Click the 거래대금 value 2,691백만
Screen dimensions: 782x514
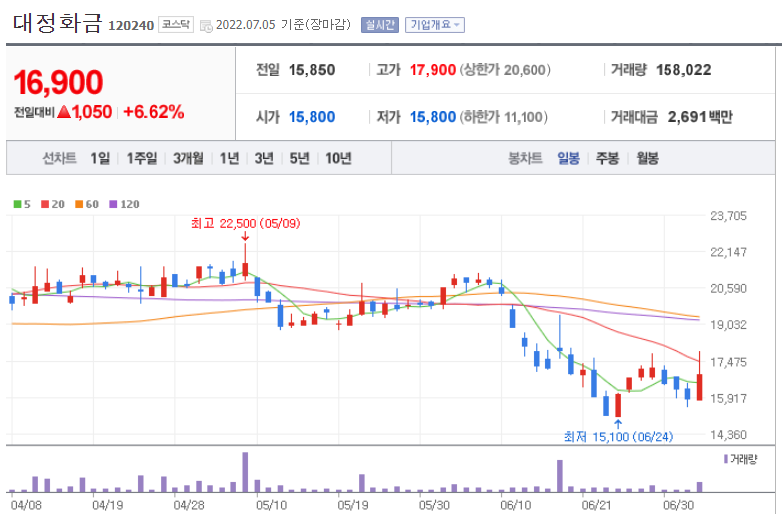tap(700, 117)
